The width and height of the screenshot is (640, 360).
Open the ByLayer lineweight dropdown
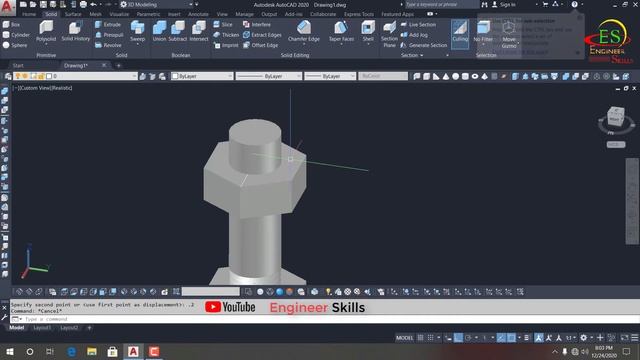point(330,76)
